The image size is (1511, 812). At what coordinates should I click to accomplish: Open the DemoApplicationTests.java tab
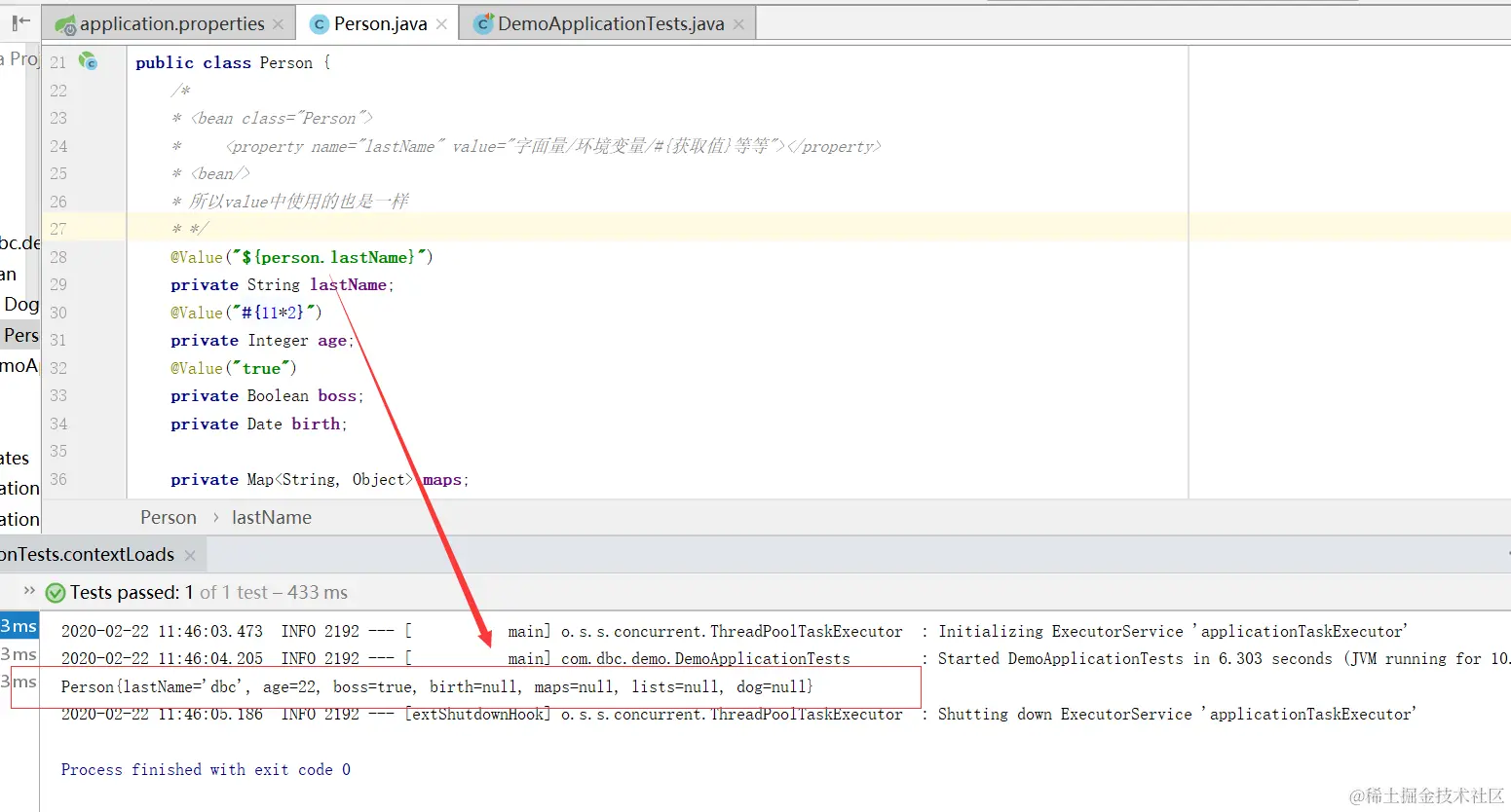[x=611, y=24]
